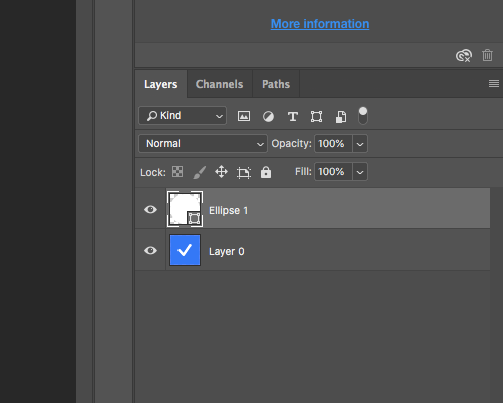Filter for shape layers icon
Image resolution: width=503 pixels, height=403 pixels.
[x=316, y=116]
